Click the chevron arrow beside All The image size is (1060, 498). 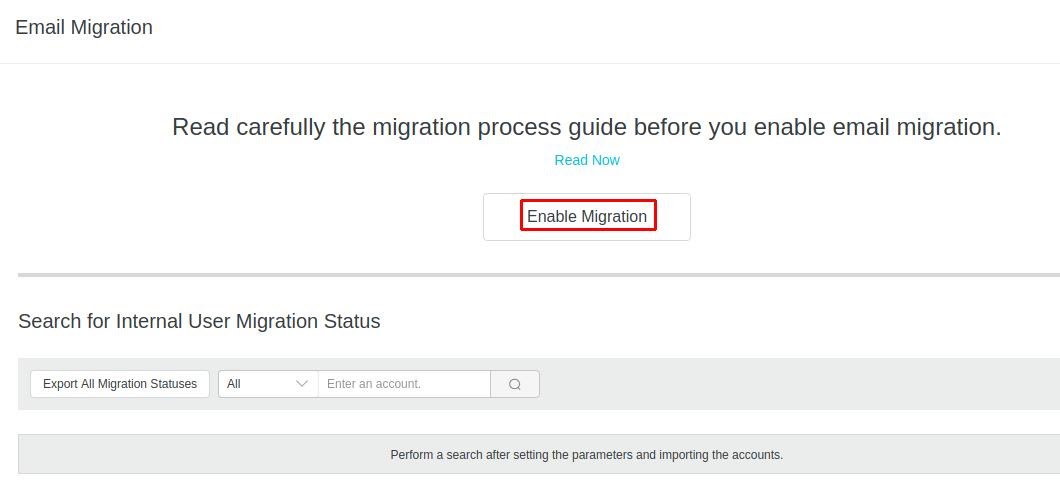pos(302,384)
